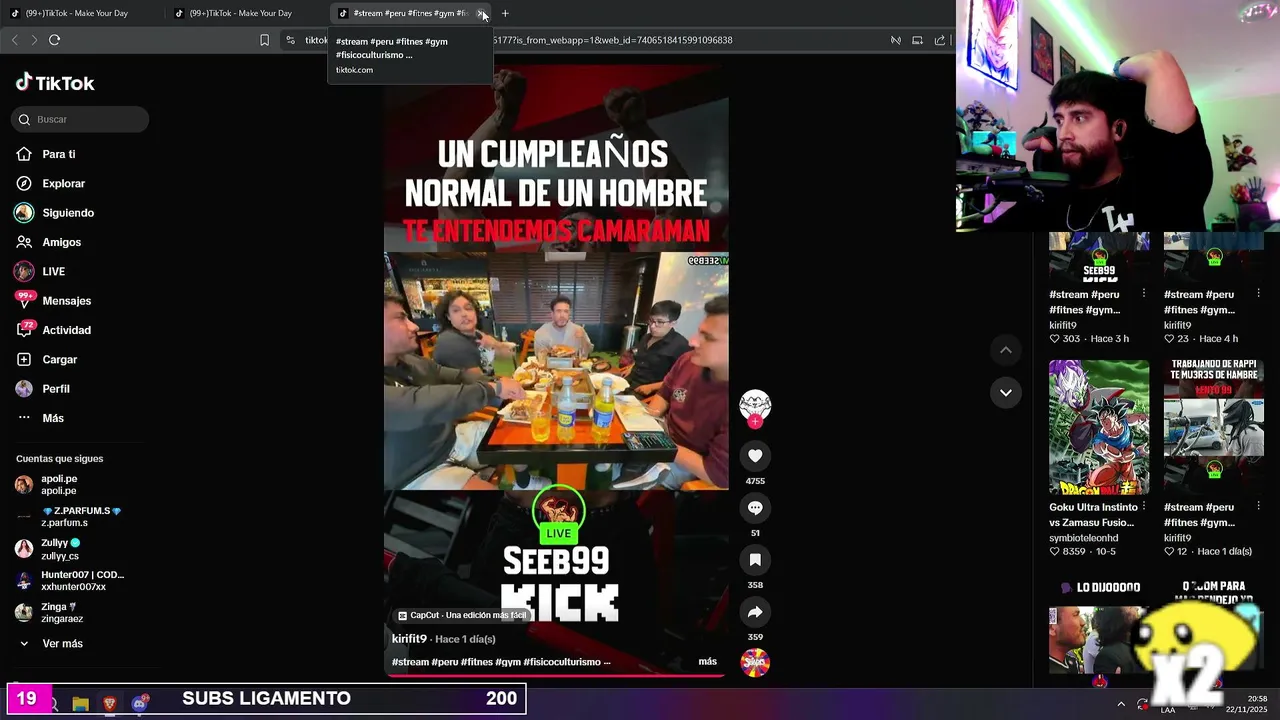
Task: Open options for the 23 likes video
Action: point(1258,293)
